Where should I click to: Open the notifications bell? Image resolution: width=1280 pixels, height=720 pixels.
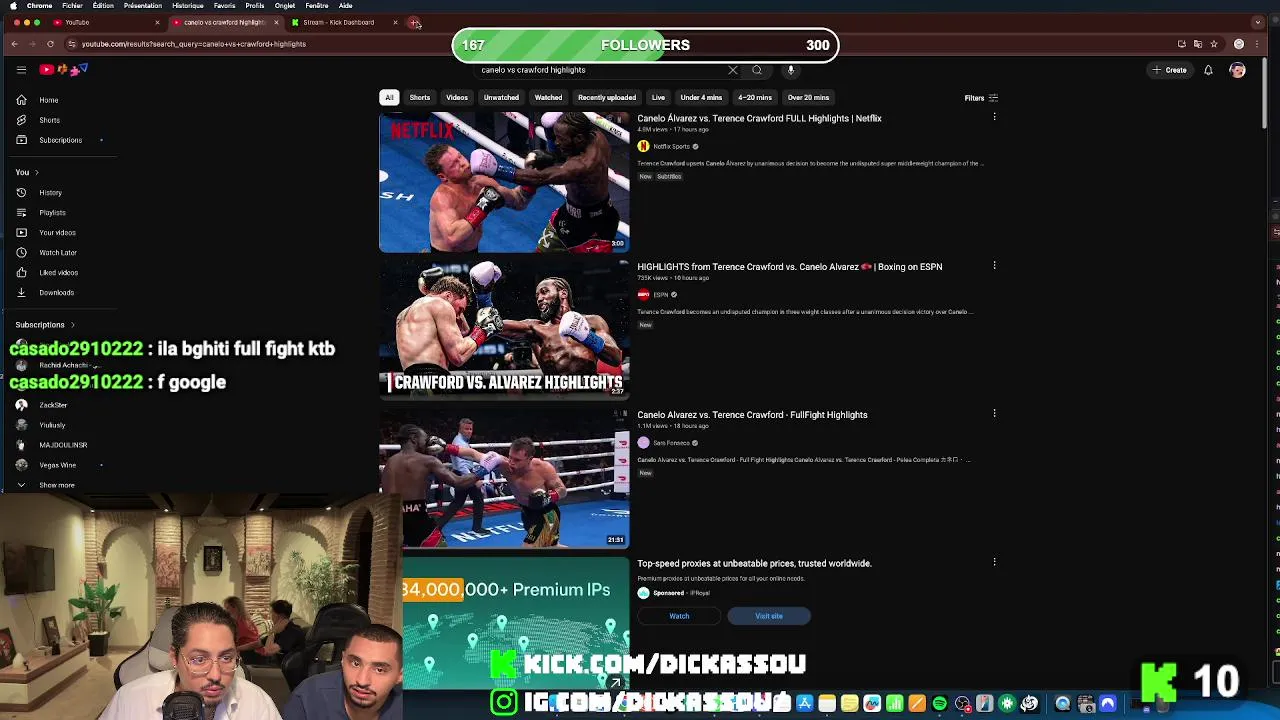tap(1208, 70)
